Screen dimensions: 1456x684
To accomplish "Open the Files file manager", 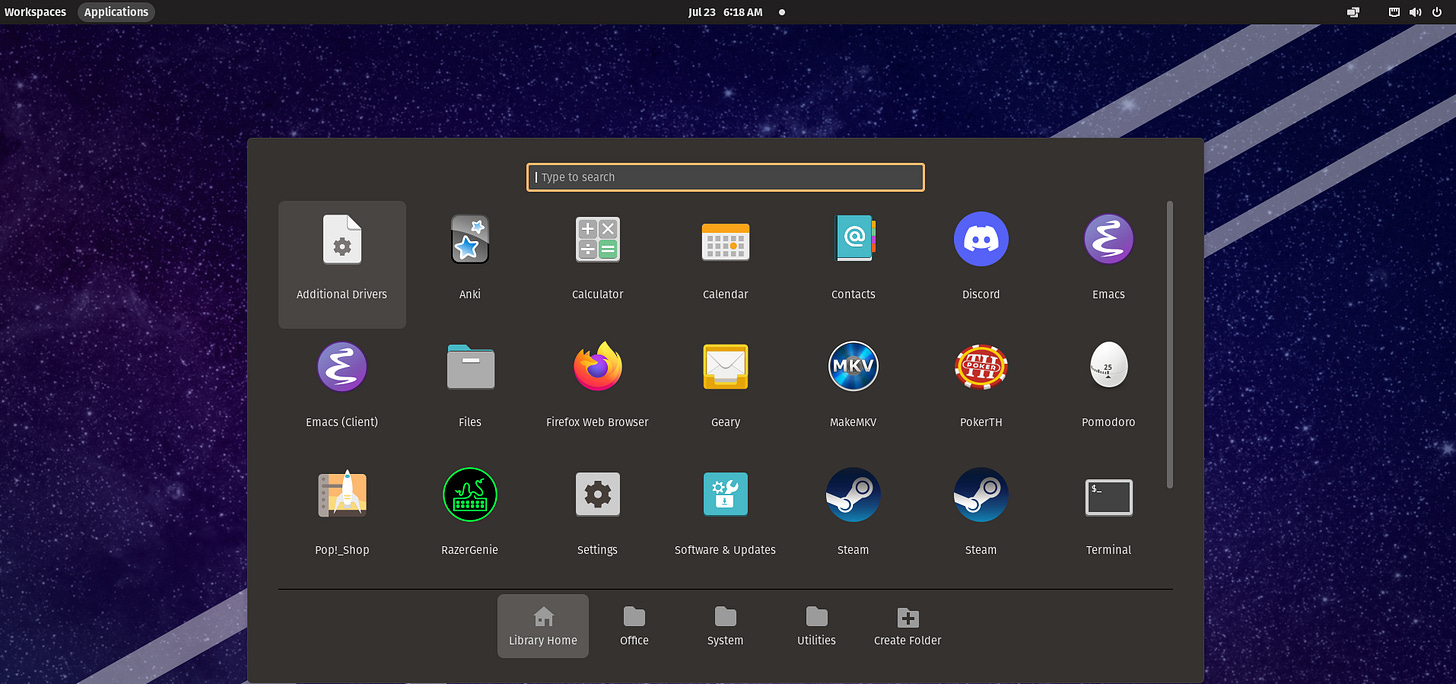I will click(x=470, y=392).
